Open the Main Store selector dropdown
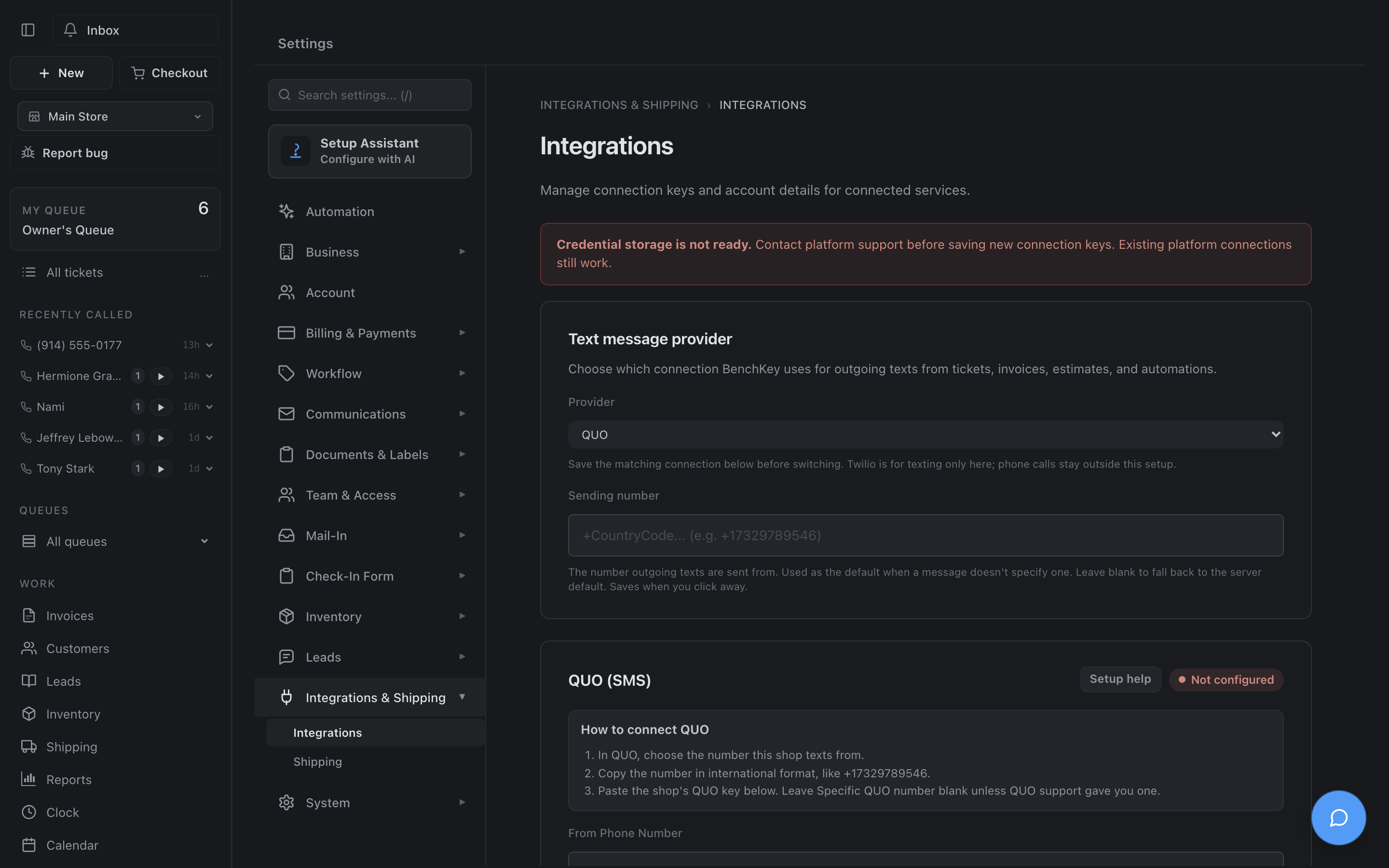This screenshot has height=868, width=1389. click(115, 117)
